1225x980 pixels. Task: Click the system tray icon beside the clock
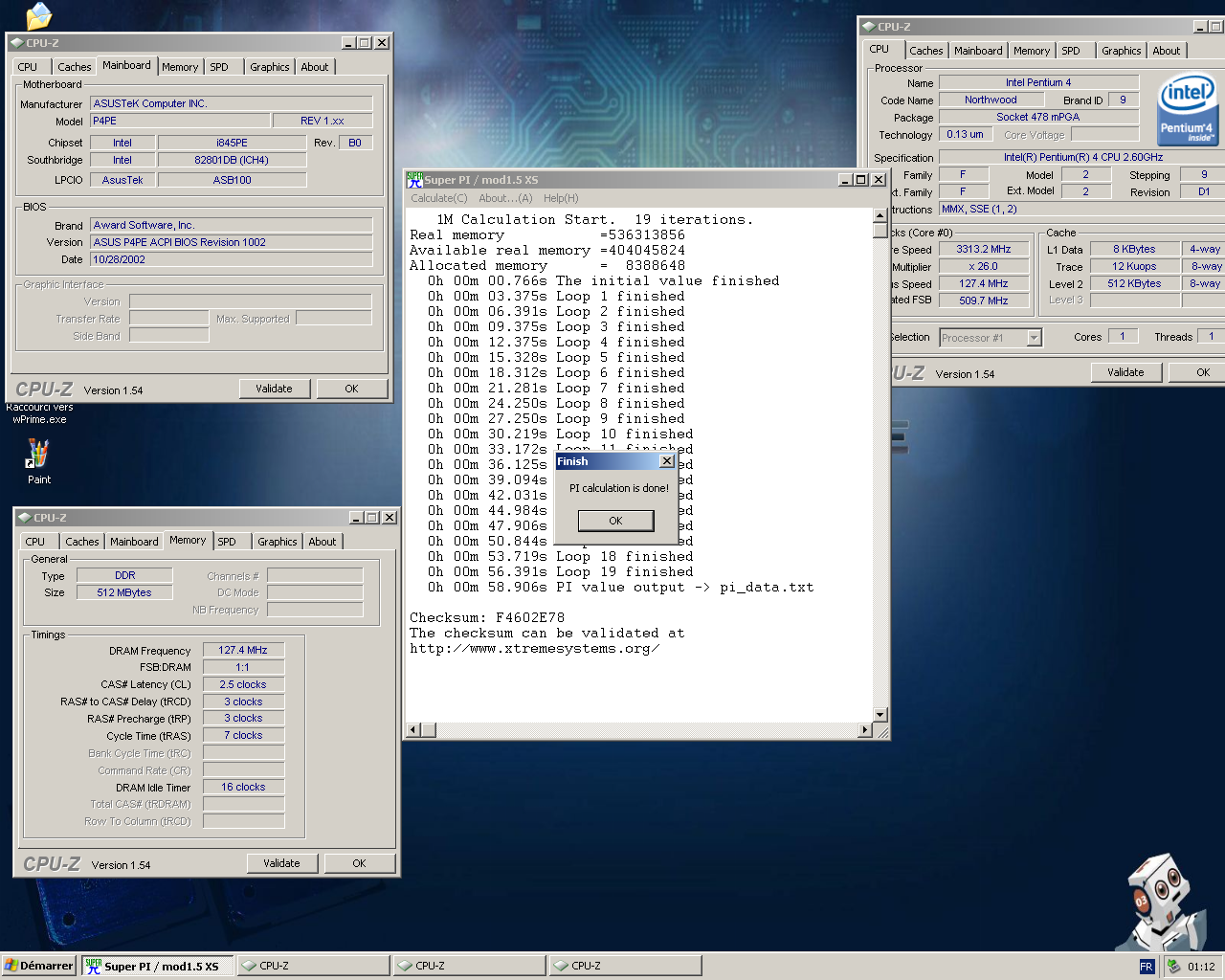[1173, 967]
